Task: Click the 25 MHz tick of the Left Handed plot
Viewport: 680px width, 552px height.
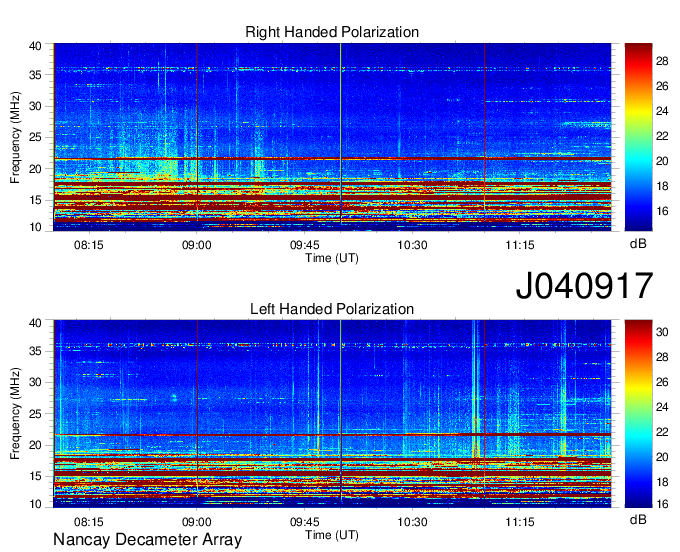Action: pyautogui.click(x=36, y=414)
